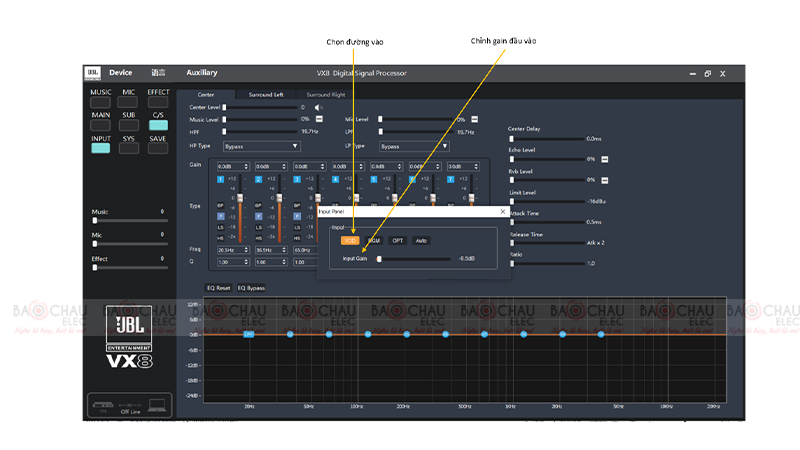Select VOD as the input source
Viewport: 800px width, 450px height.
[350, 241]
